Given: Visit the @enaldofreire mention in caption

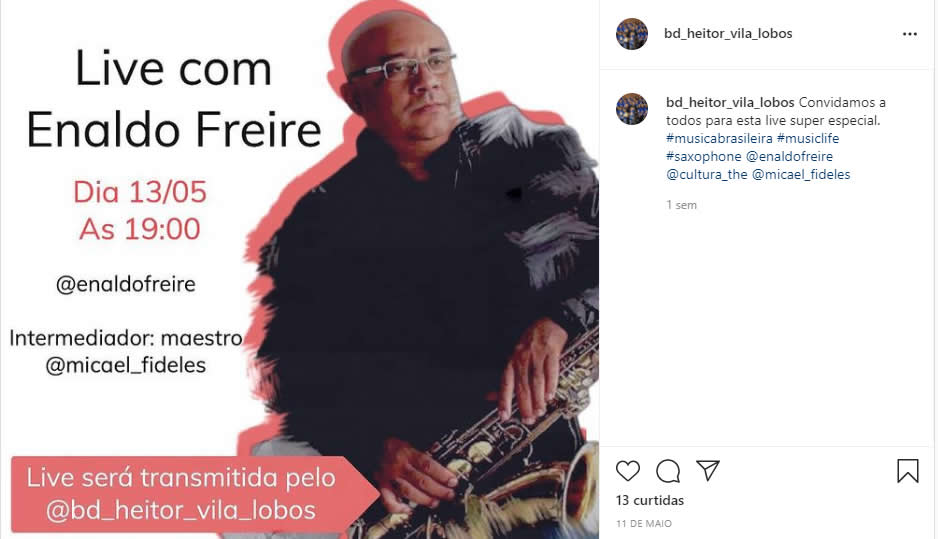Looking at the screenshot, I should tap(789, 156).
